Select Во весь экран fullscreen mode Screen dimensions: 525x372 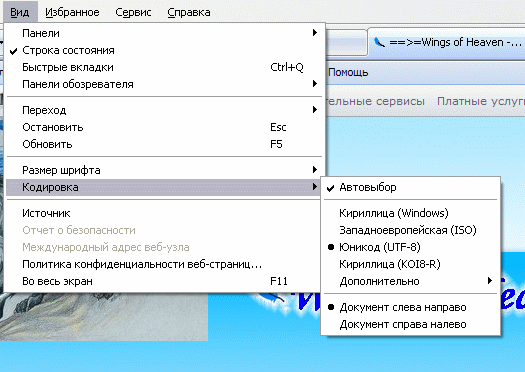(164, 281)
